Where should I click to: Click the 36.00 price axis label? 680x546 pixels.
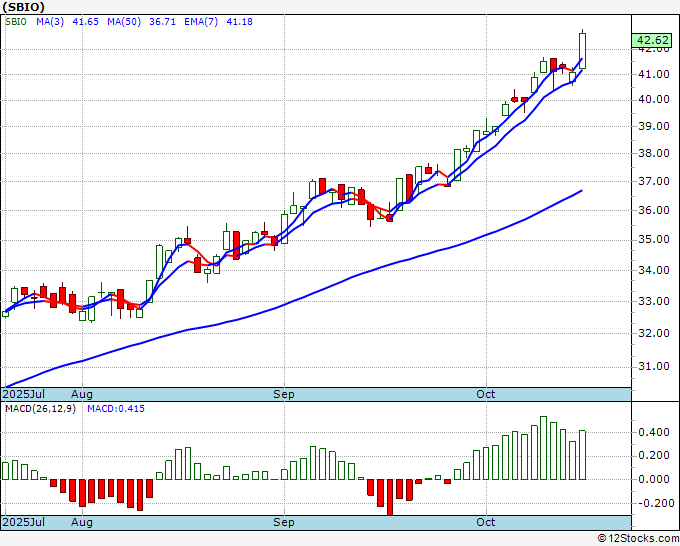tap(654, 210)
